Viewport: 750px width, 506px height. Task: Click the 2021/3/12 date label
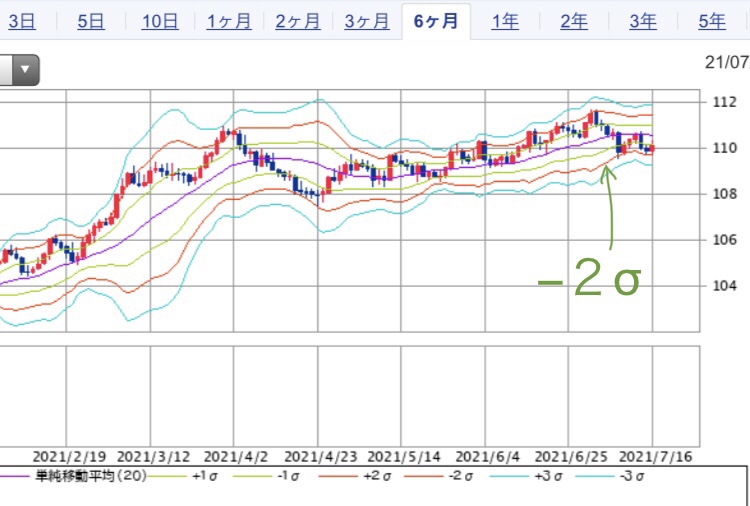(153, 457)
